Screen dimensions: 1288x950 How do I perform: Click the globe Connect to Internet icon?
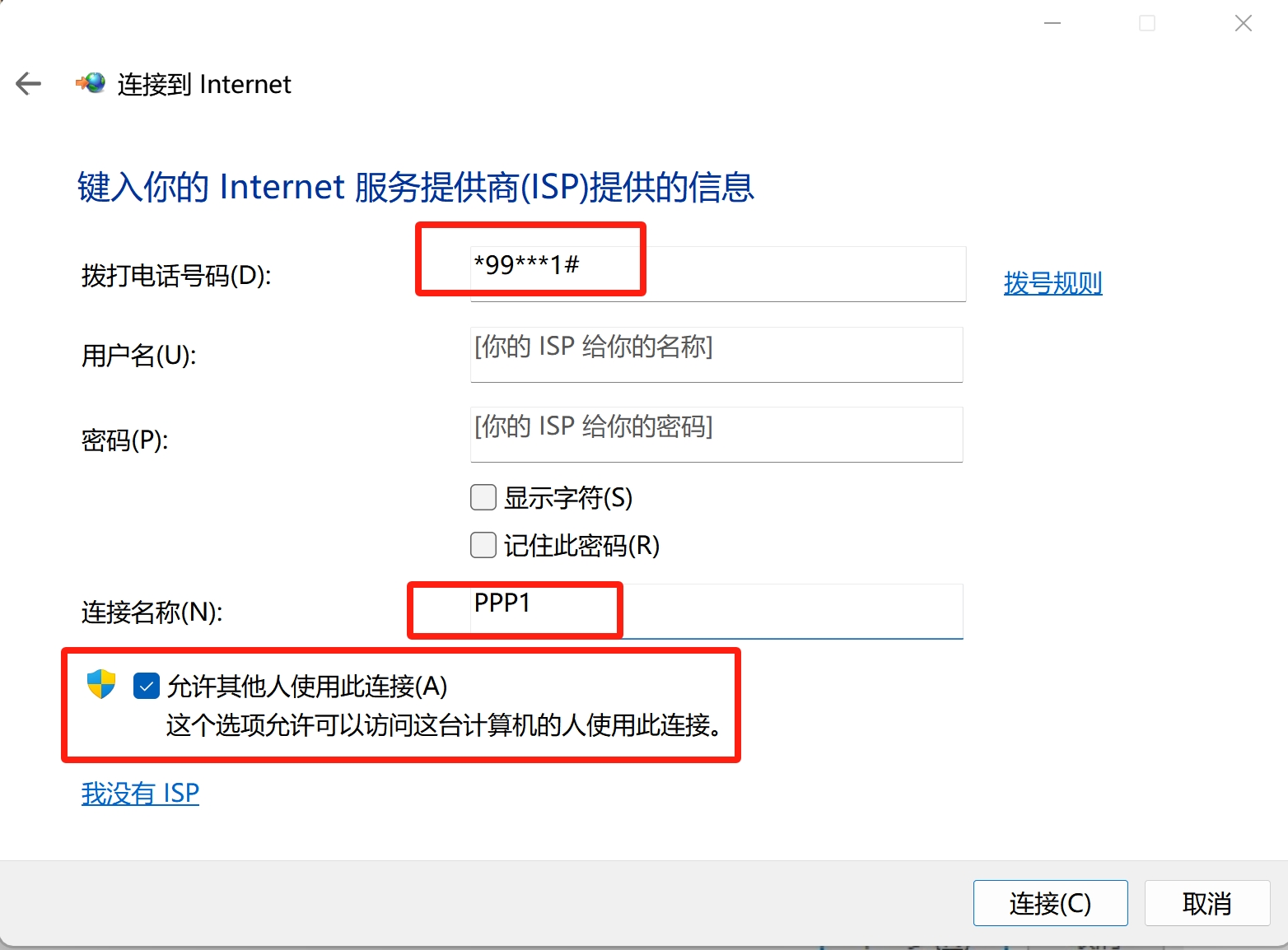tap(91, 82)
